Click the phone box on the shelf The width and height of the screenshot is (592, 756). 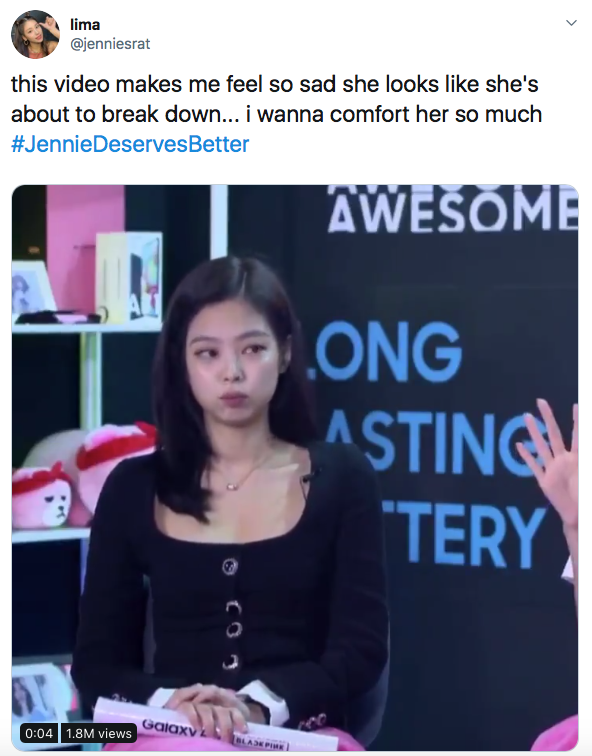pos(129,277)
